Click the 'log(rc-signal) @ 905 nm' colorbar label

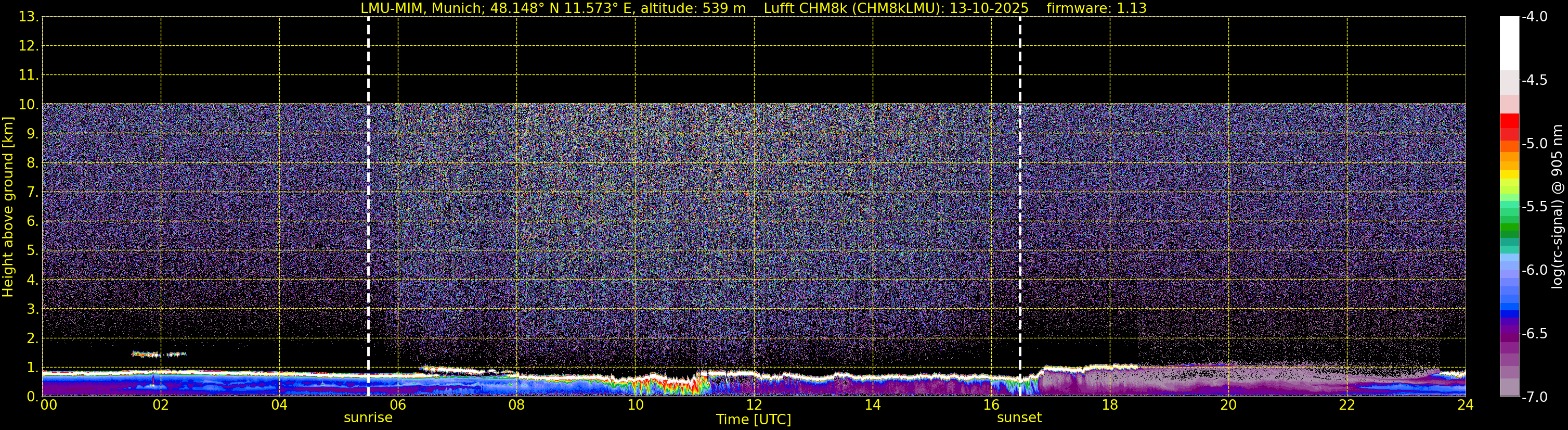click(1557, 207)
